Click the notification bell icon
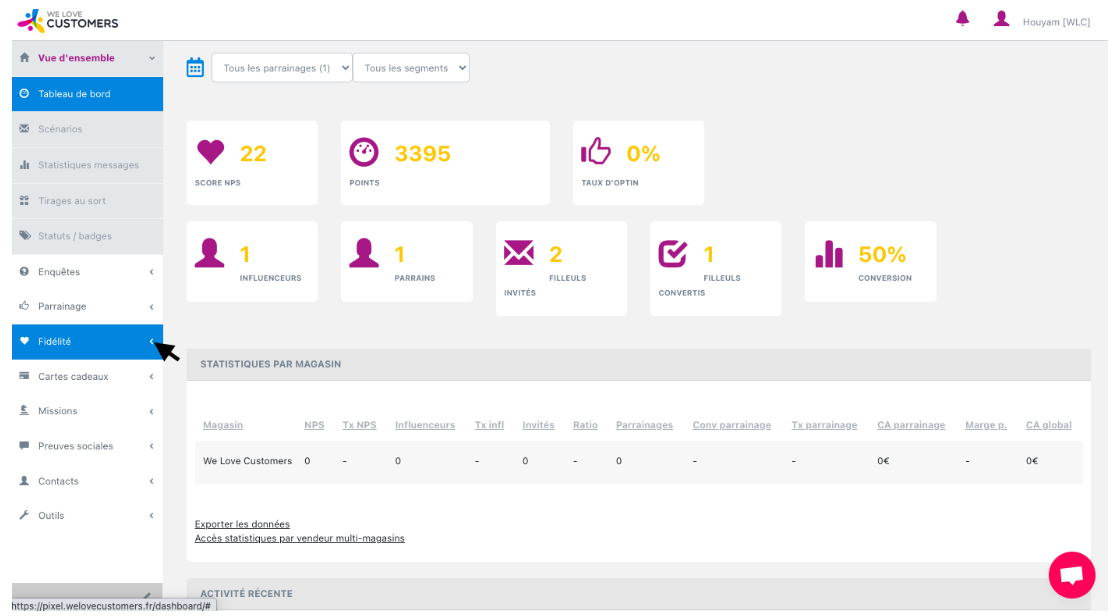Viewport: 1116px width, 616px height. tap(962, 19)
